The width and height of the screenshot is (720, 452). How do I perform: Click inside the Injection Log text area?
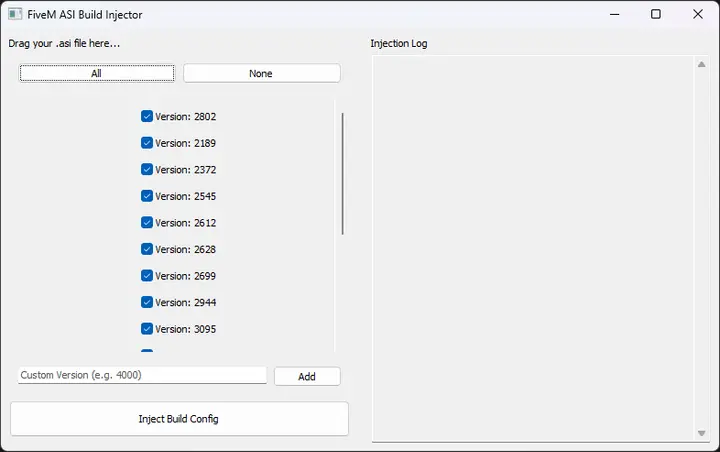tap(534, 249)
